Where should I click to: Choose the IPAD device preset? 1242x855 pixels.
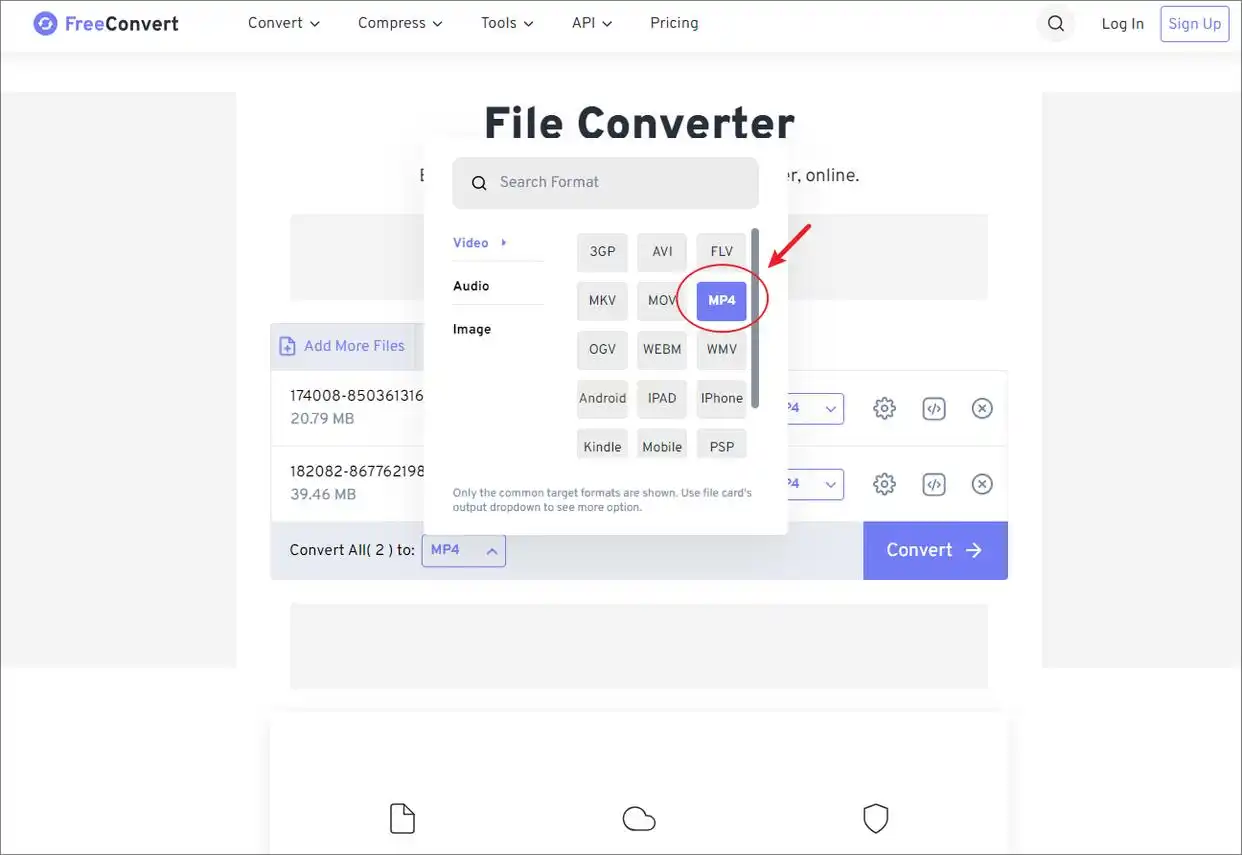coord(662,399)
